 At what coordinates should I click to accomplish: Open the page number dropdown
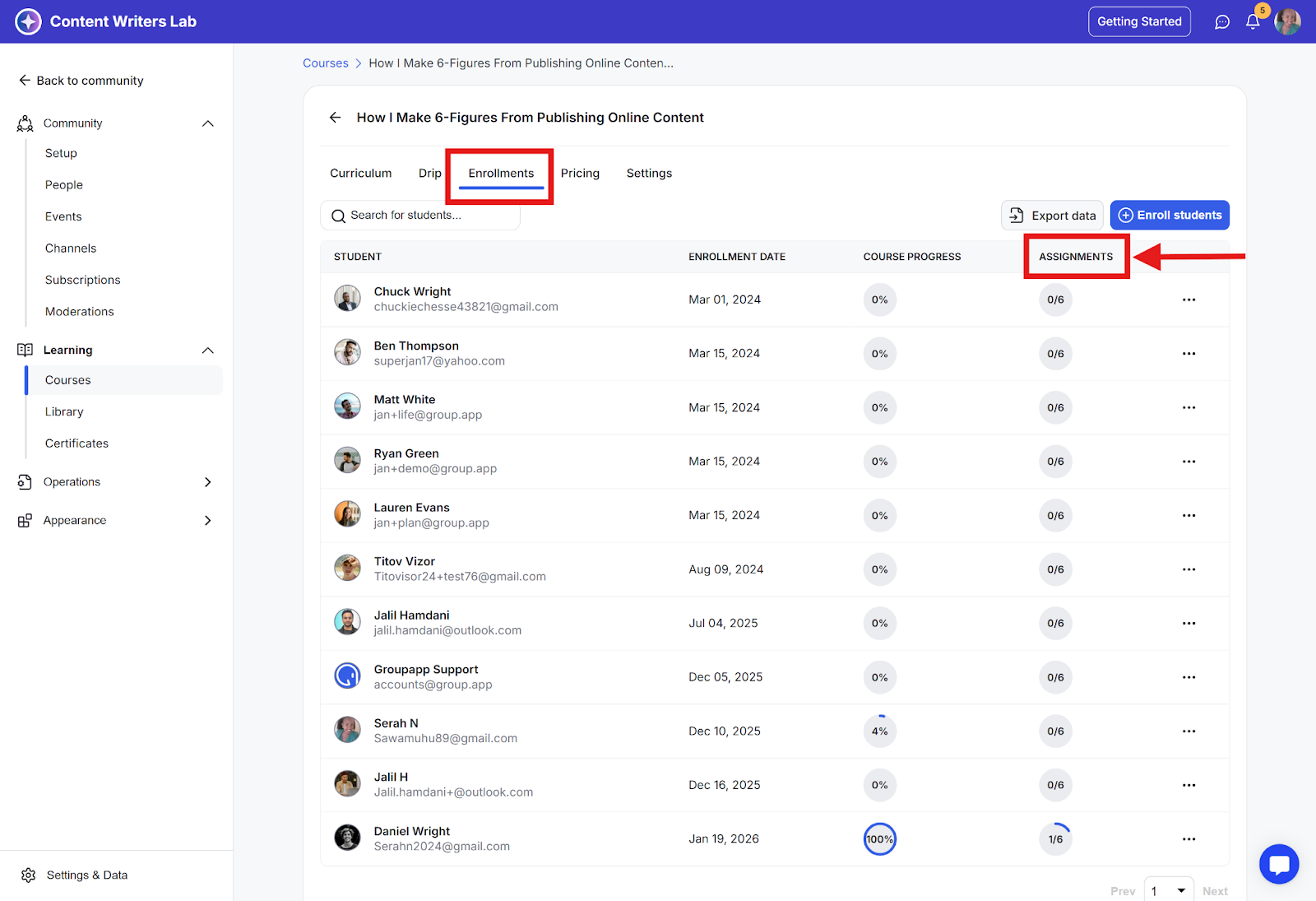(1169, 891)
